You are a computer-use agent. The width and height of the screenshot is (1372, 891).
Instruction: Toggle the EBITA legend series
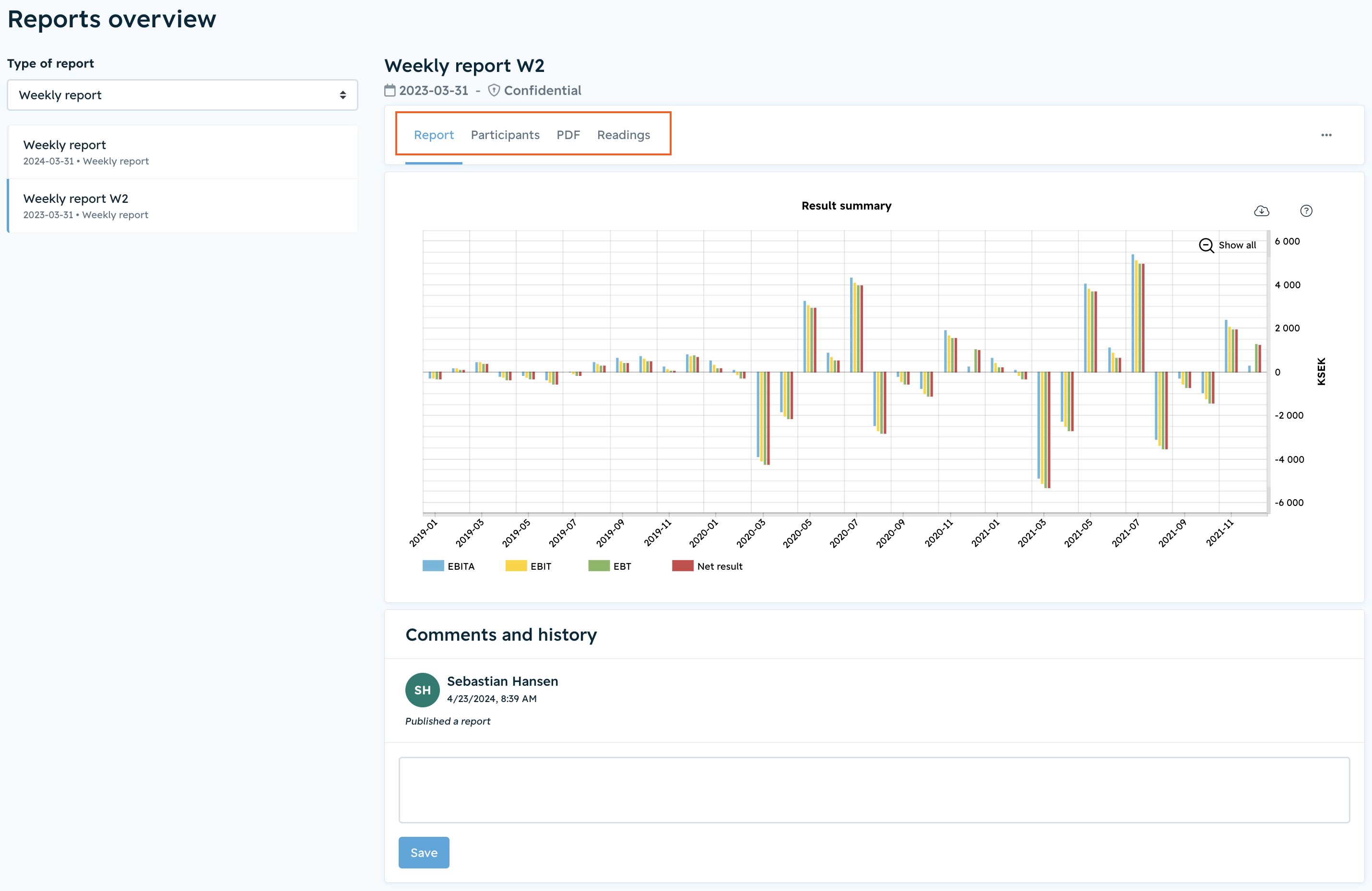(x=449, y=566)
